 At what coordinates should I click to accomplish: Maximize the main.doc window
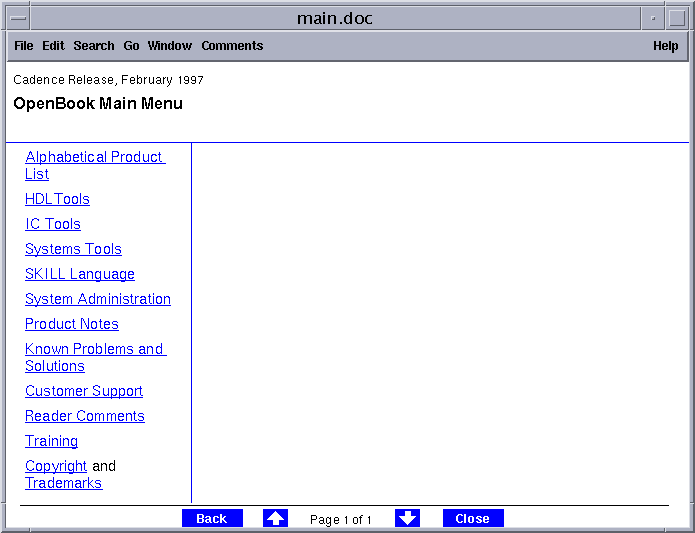point(677,18)
